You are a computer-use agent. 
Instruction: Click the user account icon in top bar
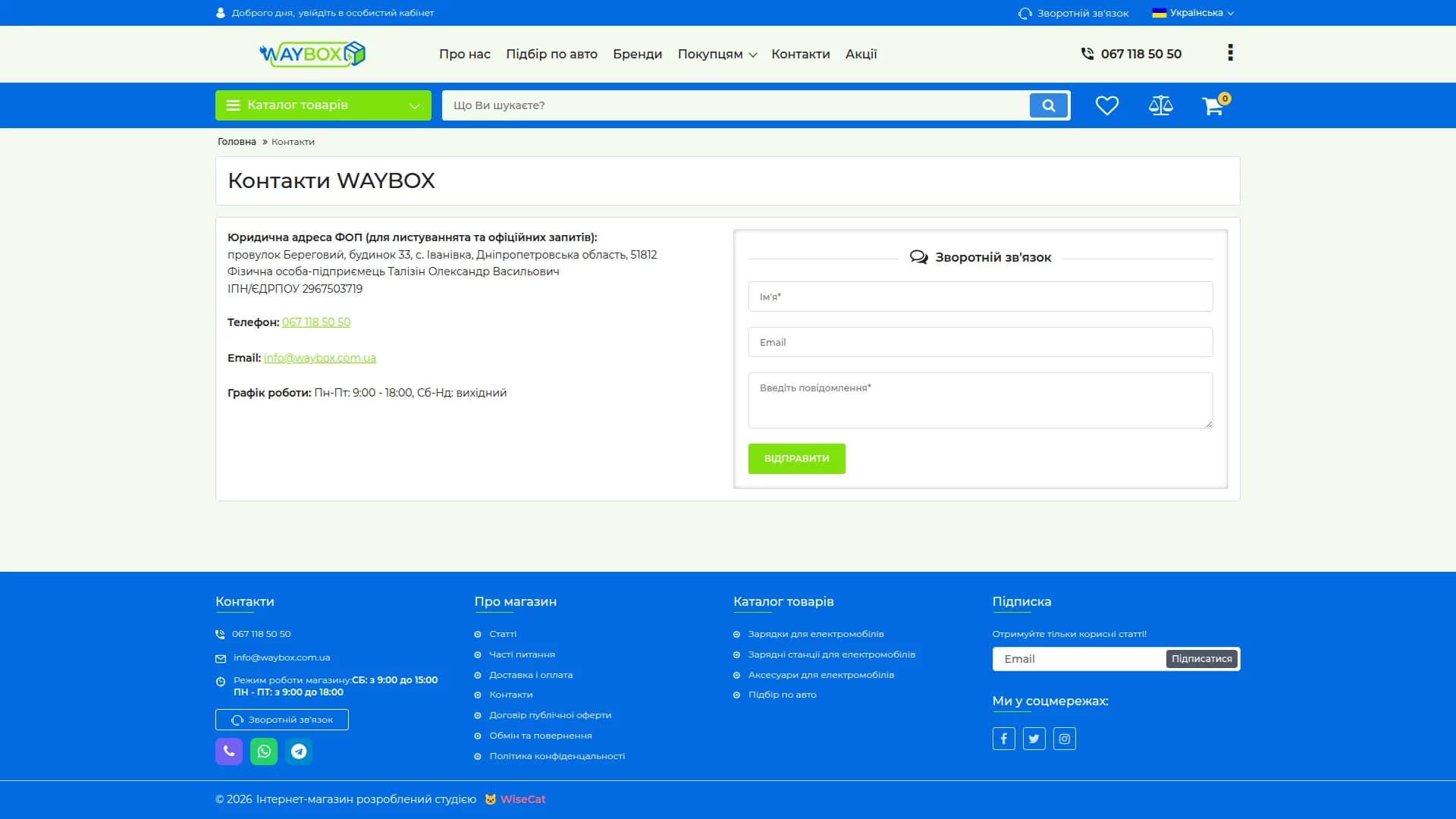pos(221,13)
